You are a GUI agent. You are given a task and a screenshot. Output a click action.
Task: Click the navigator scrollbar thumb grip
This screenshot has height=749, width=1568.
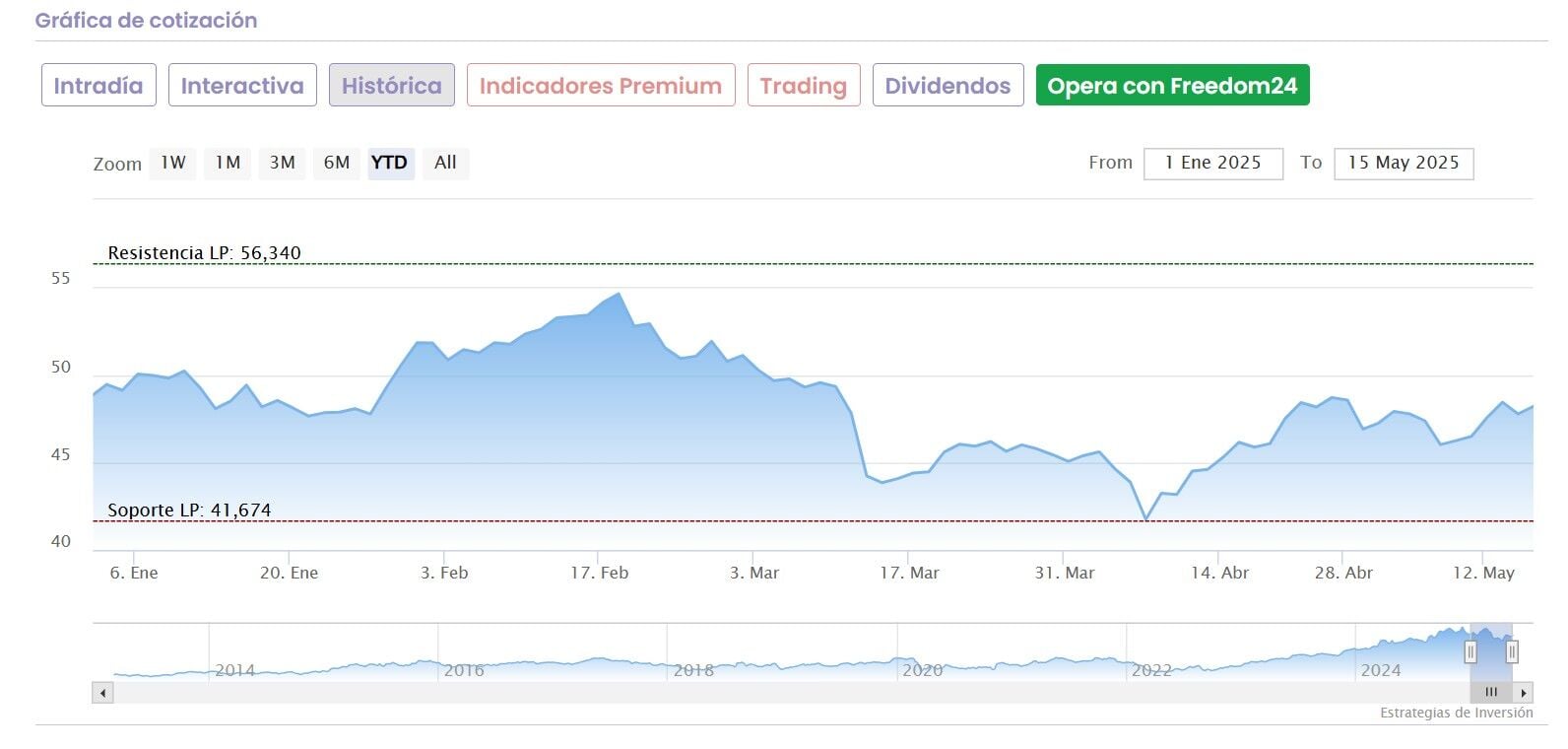1491,693
